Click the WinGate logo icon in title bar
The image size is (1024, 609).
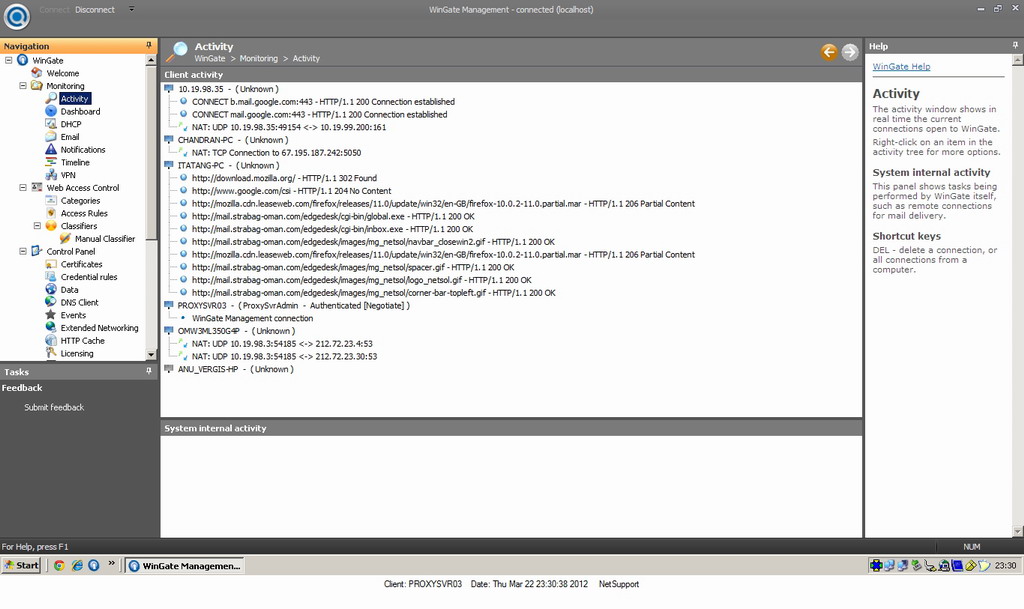coord(17,16)
